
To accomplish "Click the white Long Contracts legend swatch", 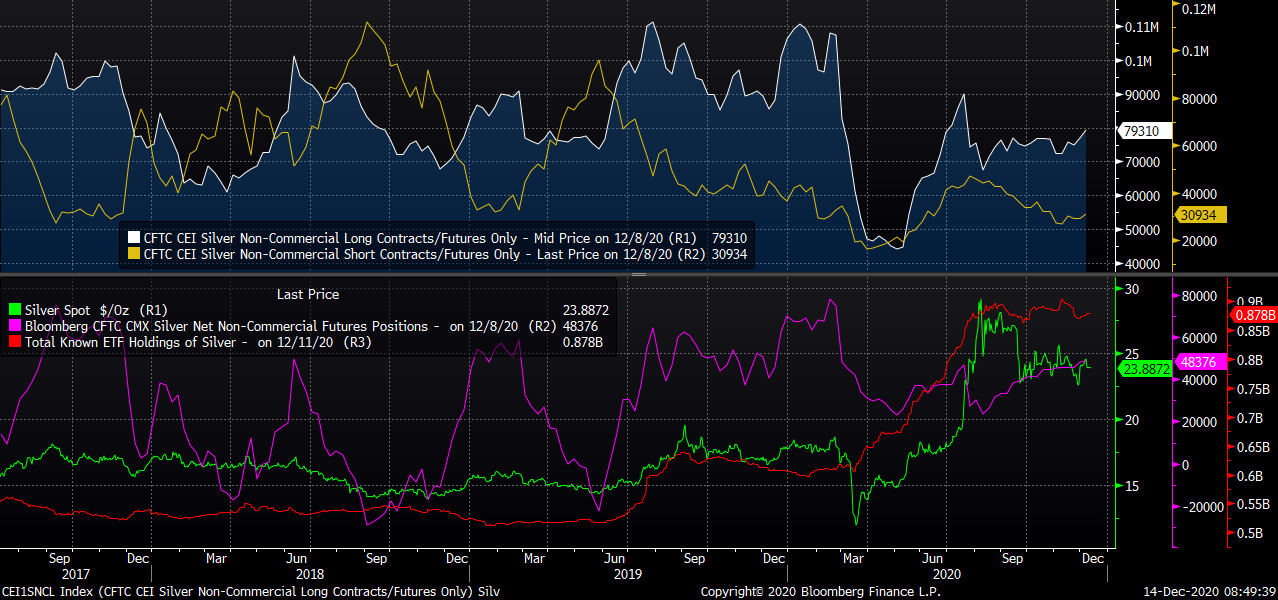I will [133, 239].
